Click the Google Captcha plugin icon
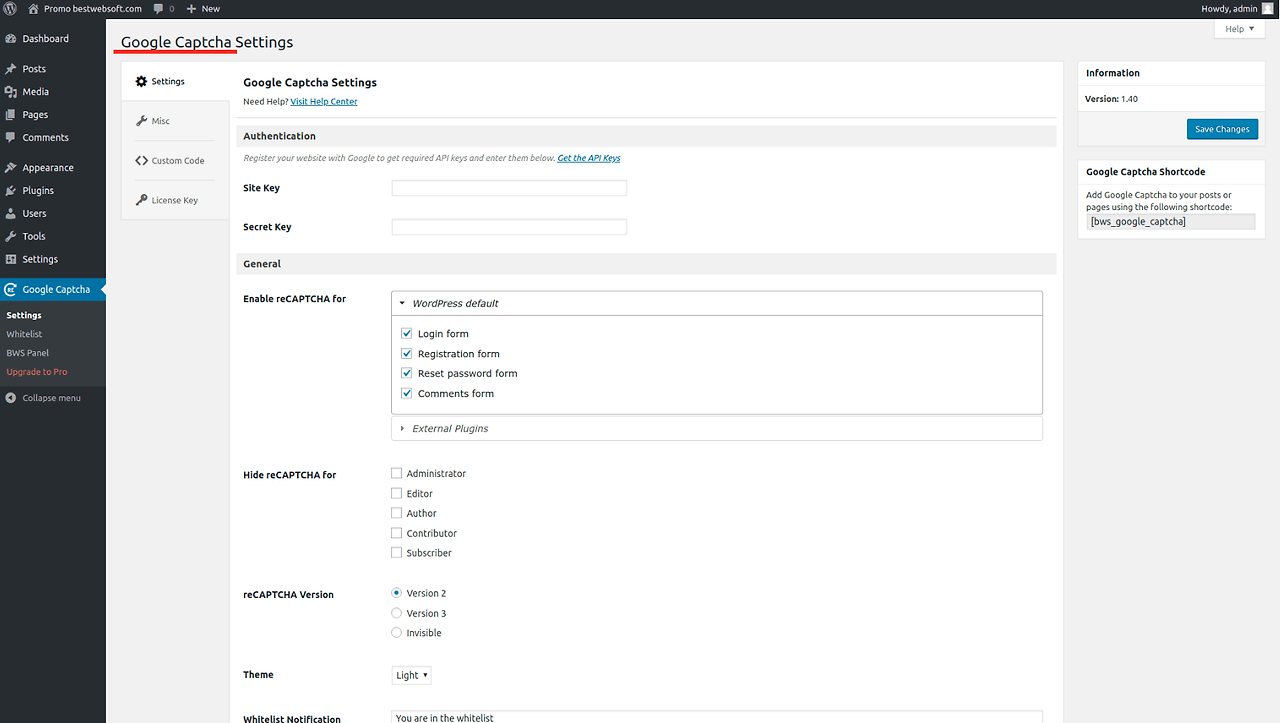The height and width of the screenshot is (723, 1280). click(x=11, y=290)
